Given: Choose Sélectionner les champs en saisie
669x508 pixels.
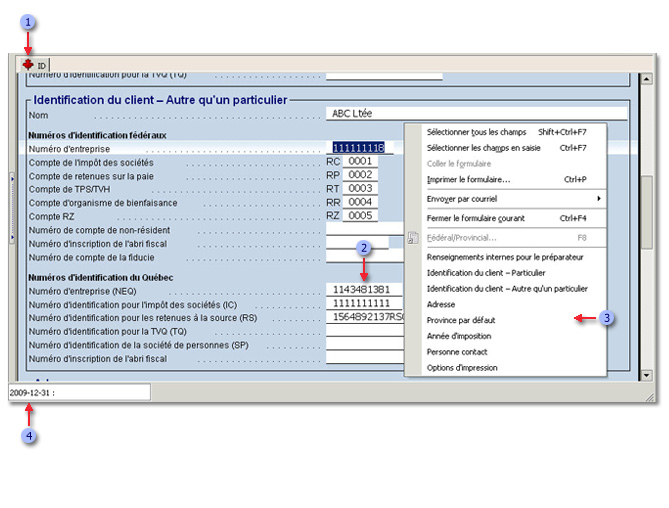Looking at the screenshot, I should pyautogui.click(x=506, y=148).
